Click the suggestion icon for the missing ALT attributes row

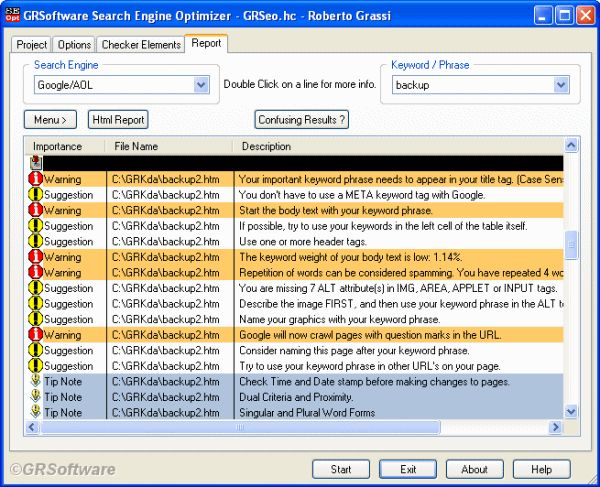coord(36,288)
